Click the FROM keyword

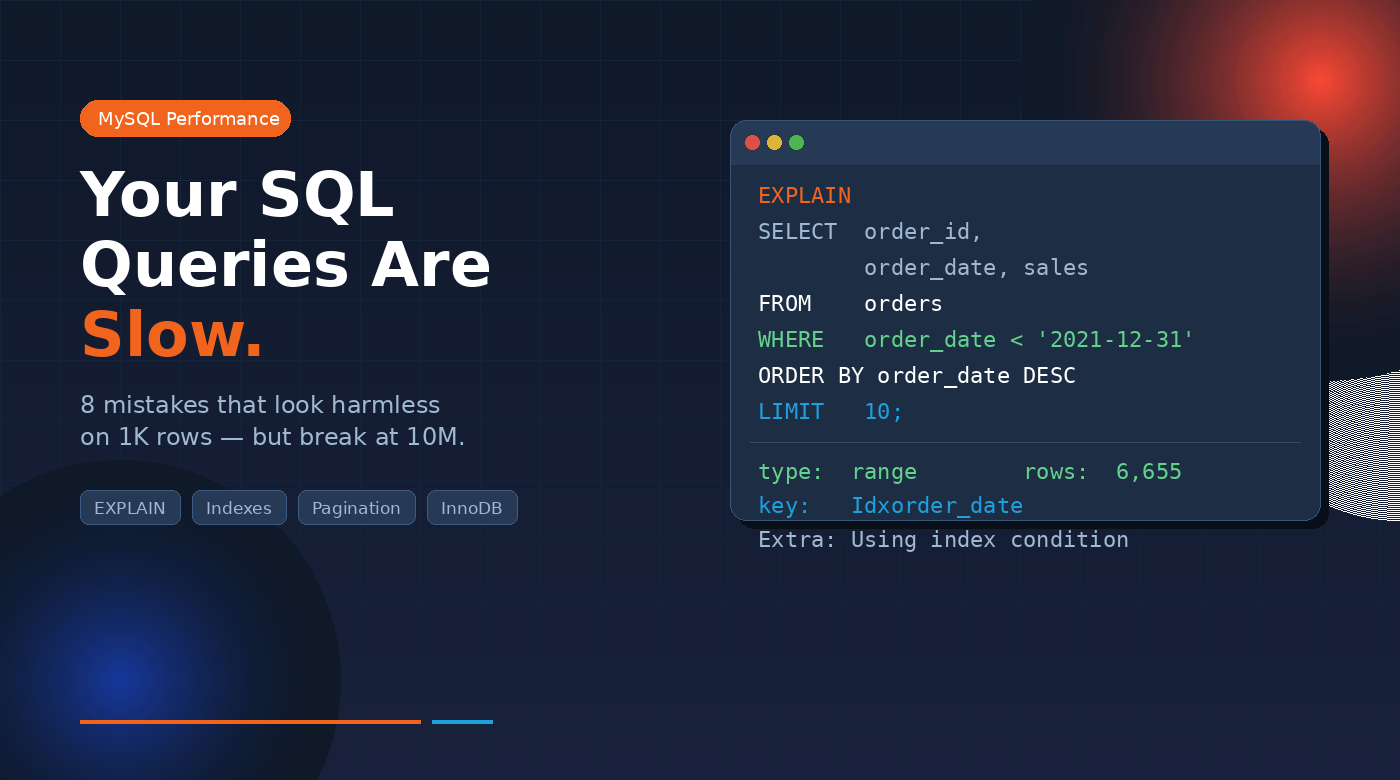(x=784, y=304)
